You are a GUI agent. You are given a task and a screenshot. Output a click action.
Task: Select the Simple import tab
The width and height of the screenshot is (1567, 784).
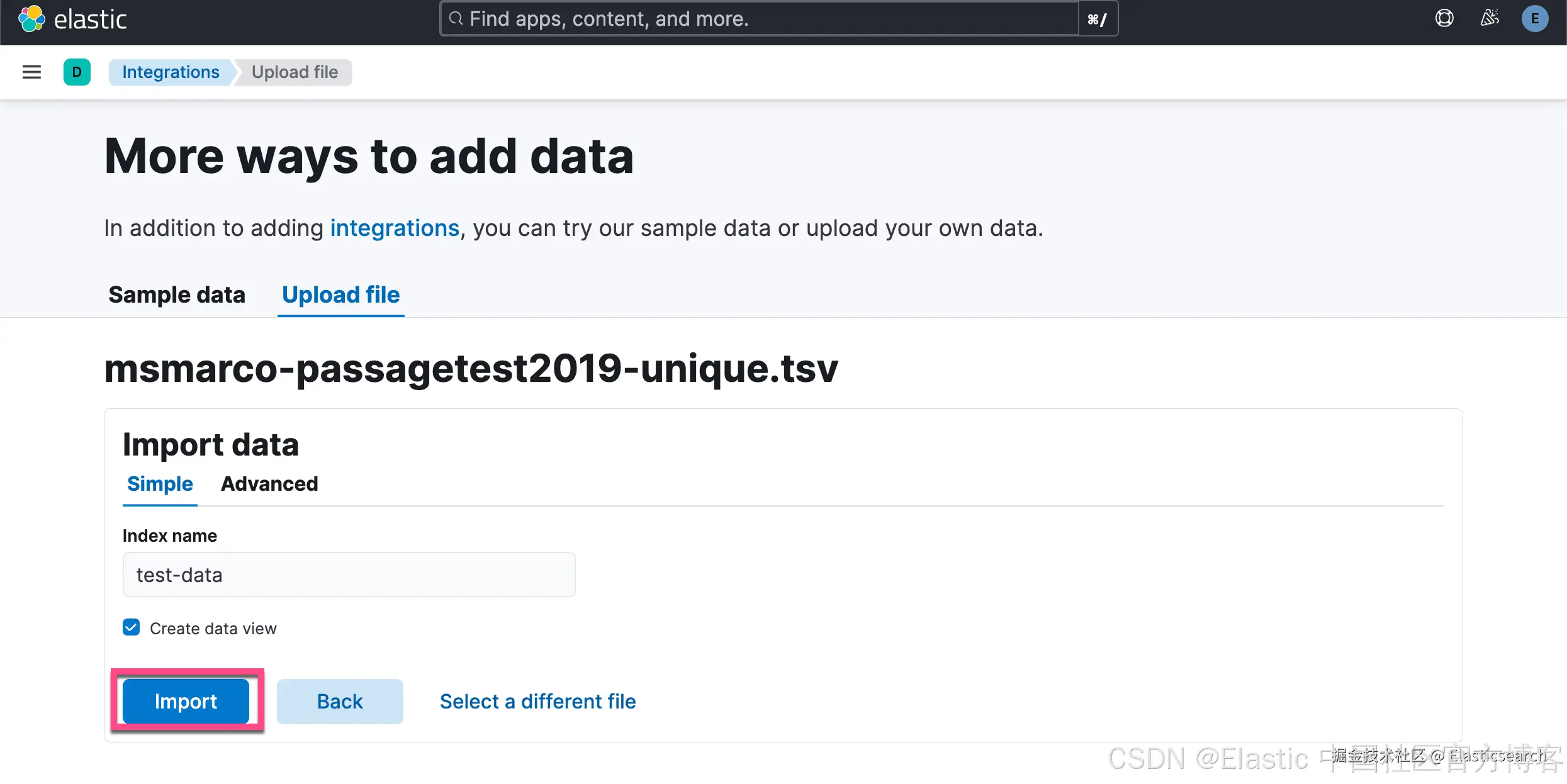(160, 484)
